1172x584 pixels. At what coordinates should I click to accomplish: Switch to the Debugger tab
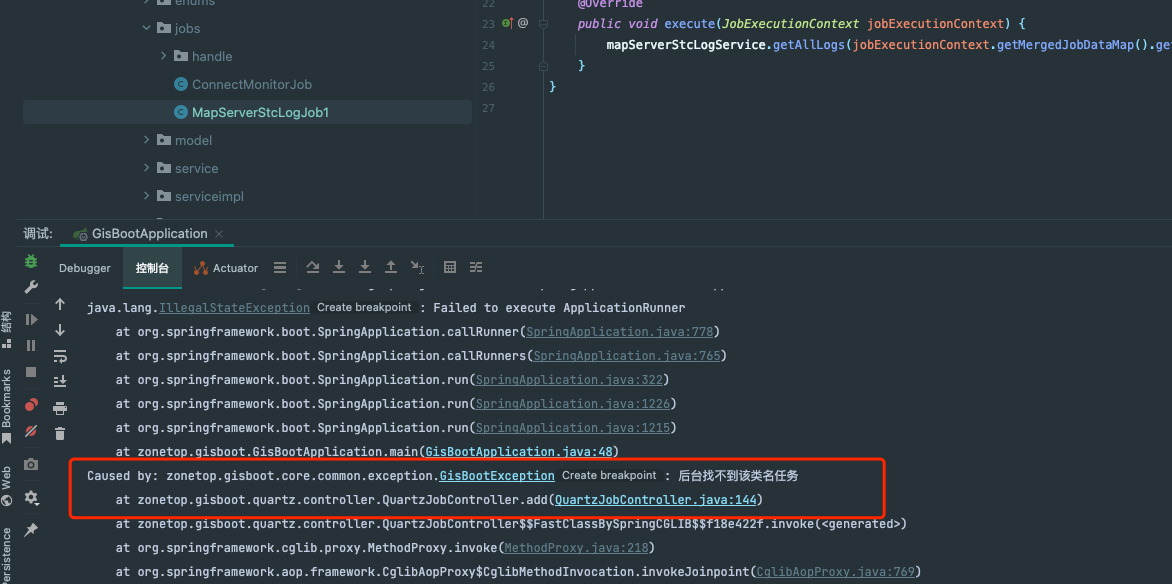coord(85,268)
